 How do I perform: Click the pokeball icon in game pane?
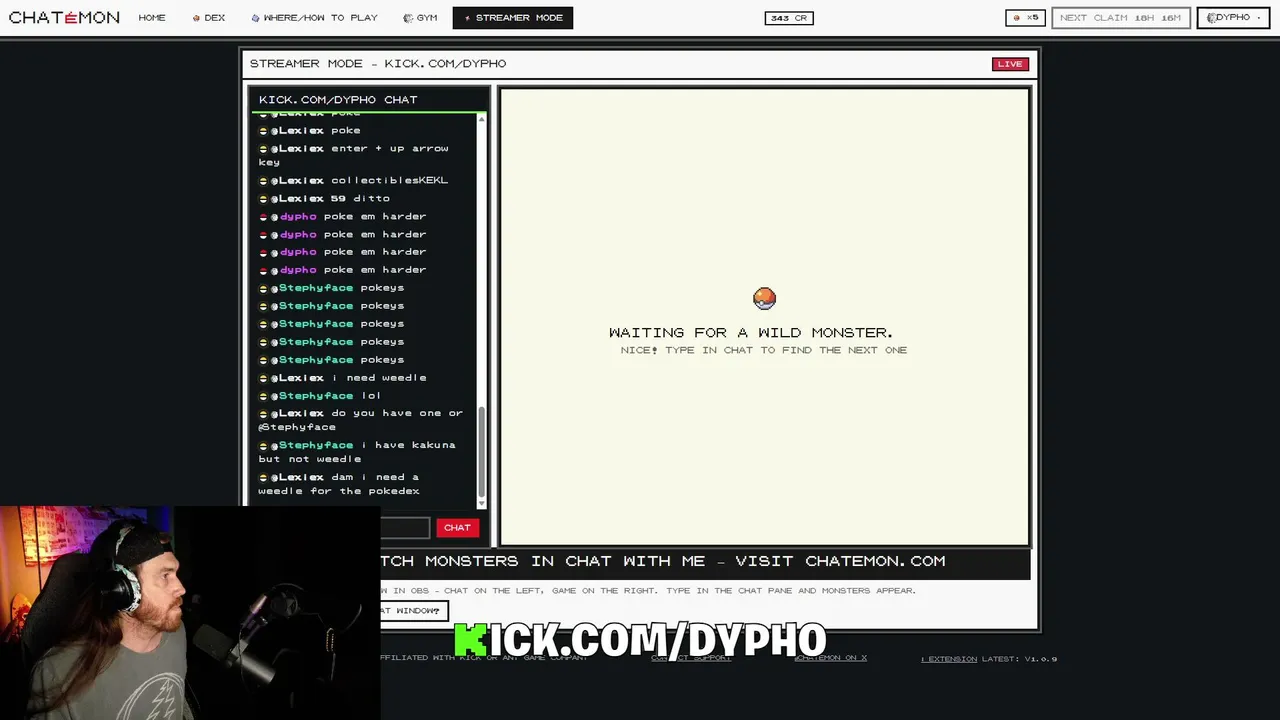[764, 298]
